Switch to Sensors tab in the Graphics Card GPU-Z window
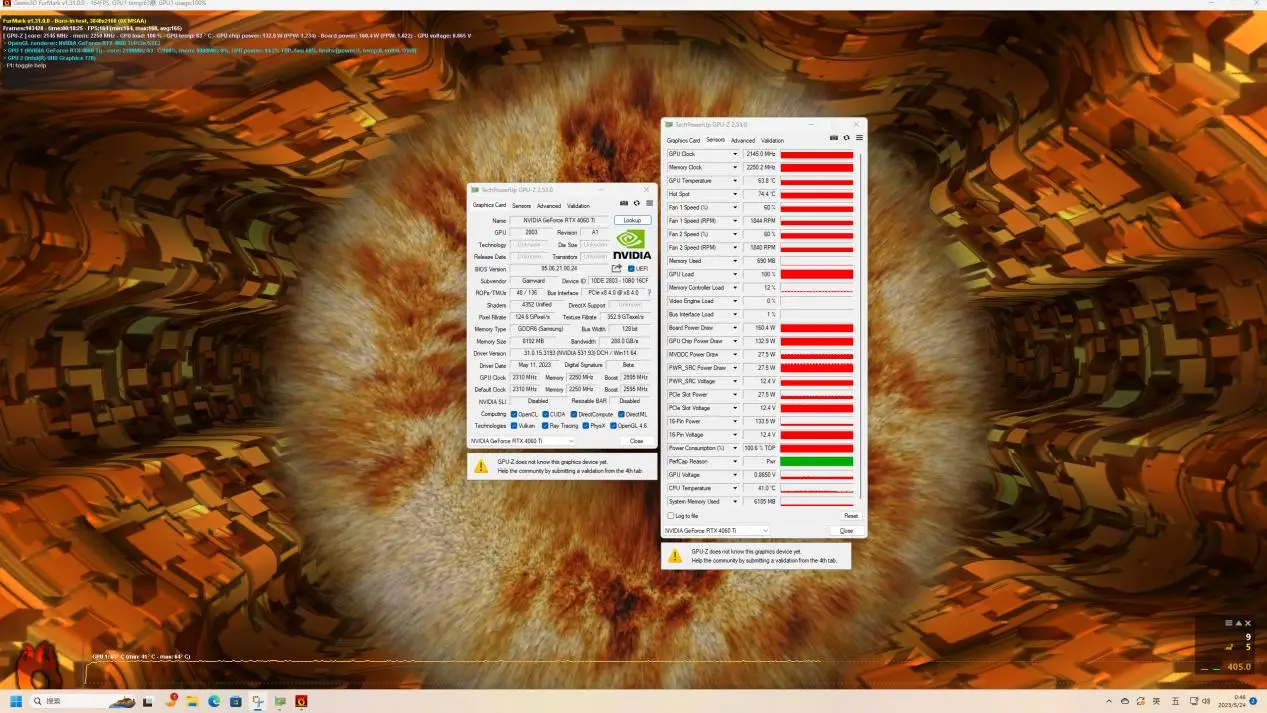Screen dimensions: 1267x713 click(521, 206)
